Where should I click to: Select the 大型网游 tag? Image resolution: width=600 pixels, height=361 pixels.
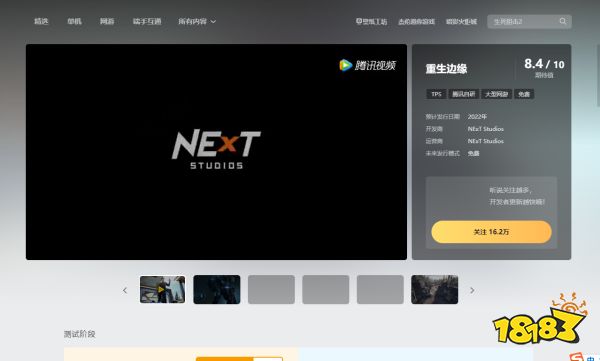(496, 94)
